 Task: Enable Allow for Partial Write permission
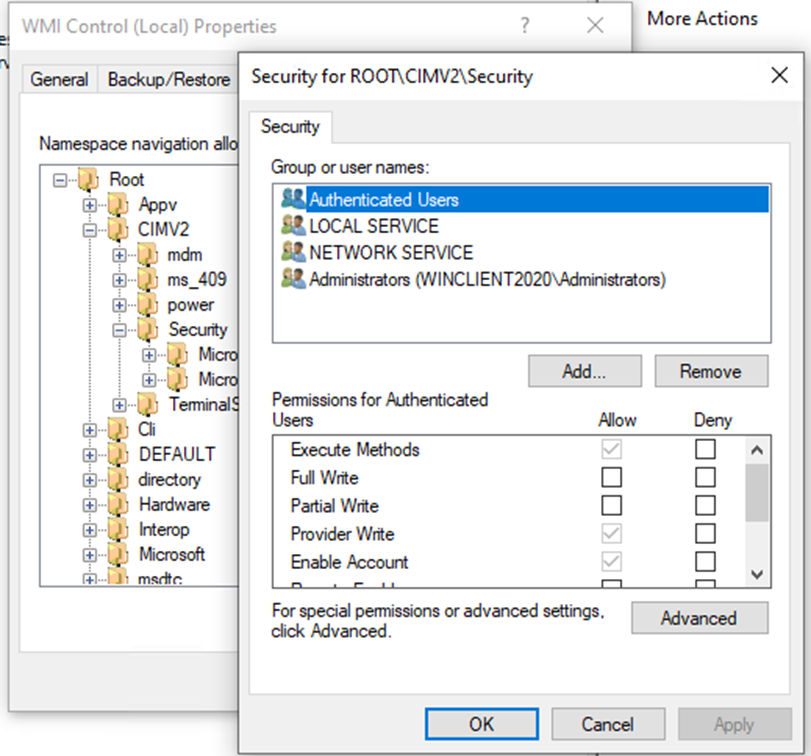pyautogui.click(x=611, y=506)
